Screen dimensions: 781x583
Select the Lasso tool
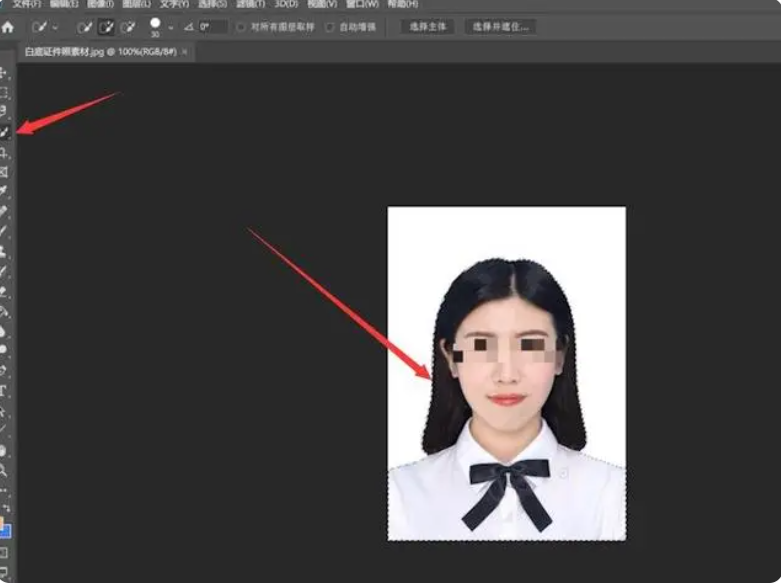coord(4,112)
